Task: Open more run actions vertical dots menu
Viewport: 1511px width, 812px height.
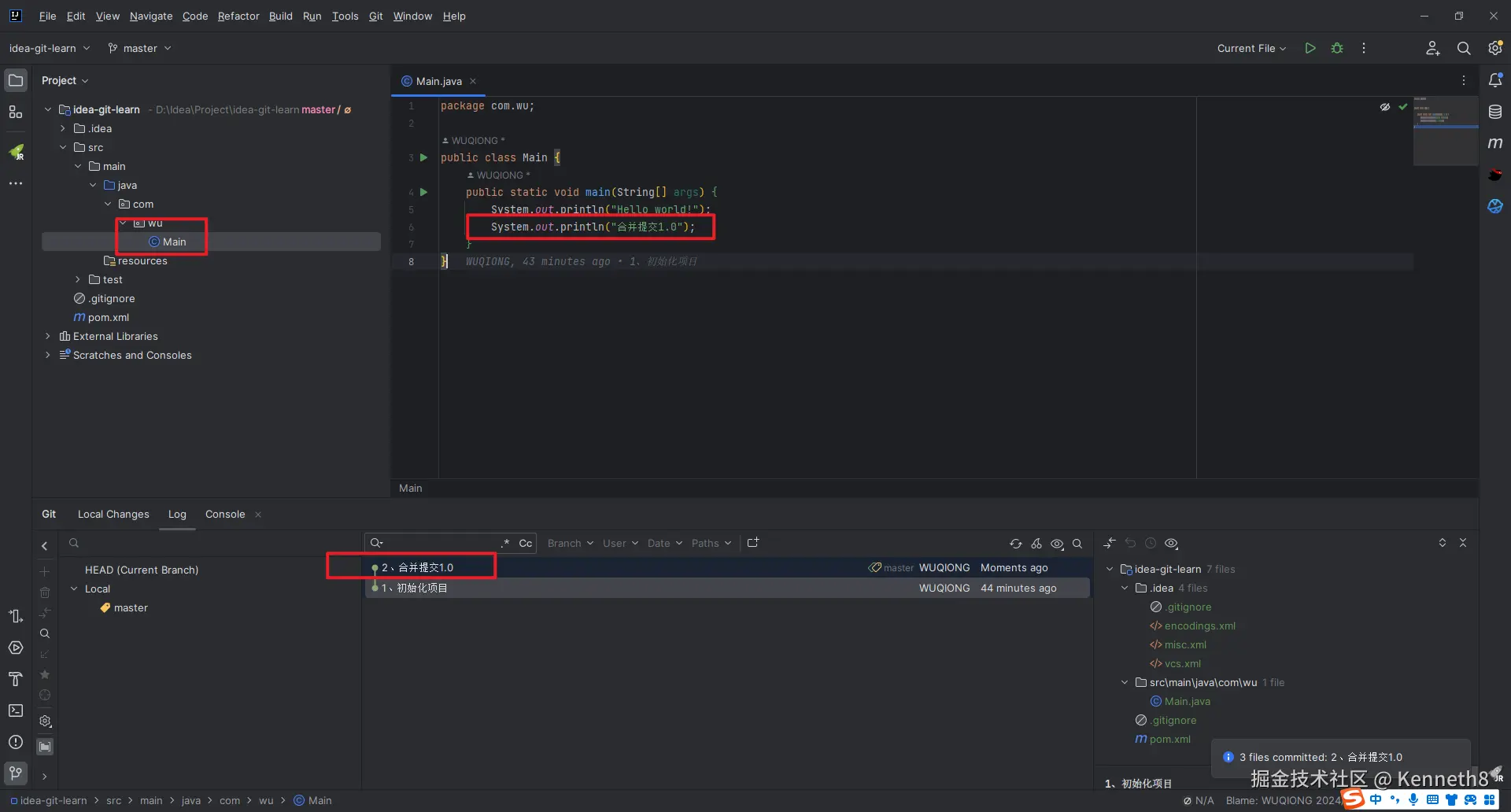Action: [1364, 48]
